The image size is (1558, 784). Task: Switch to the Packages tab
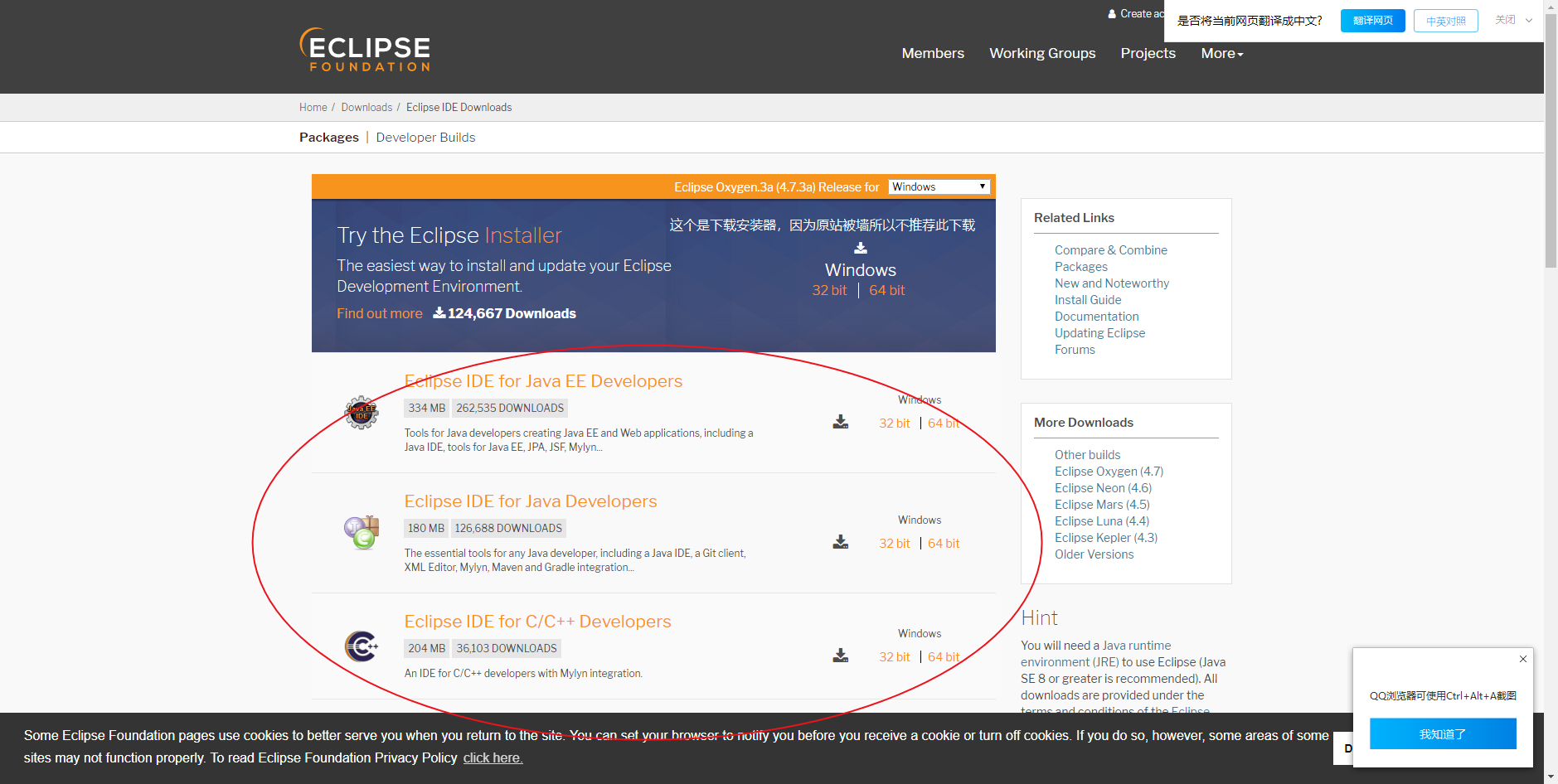click(329, 138)
